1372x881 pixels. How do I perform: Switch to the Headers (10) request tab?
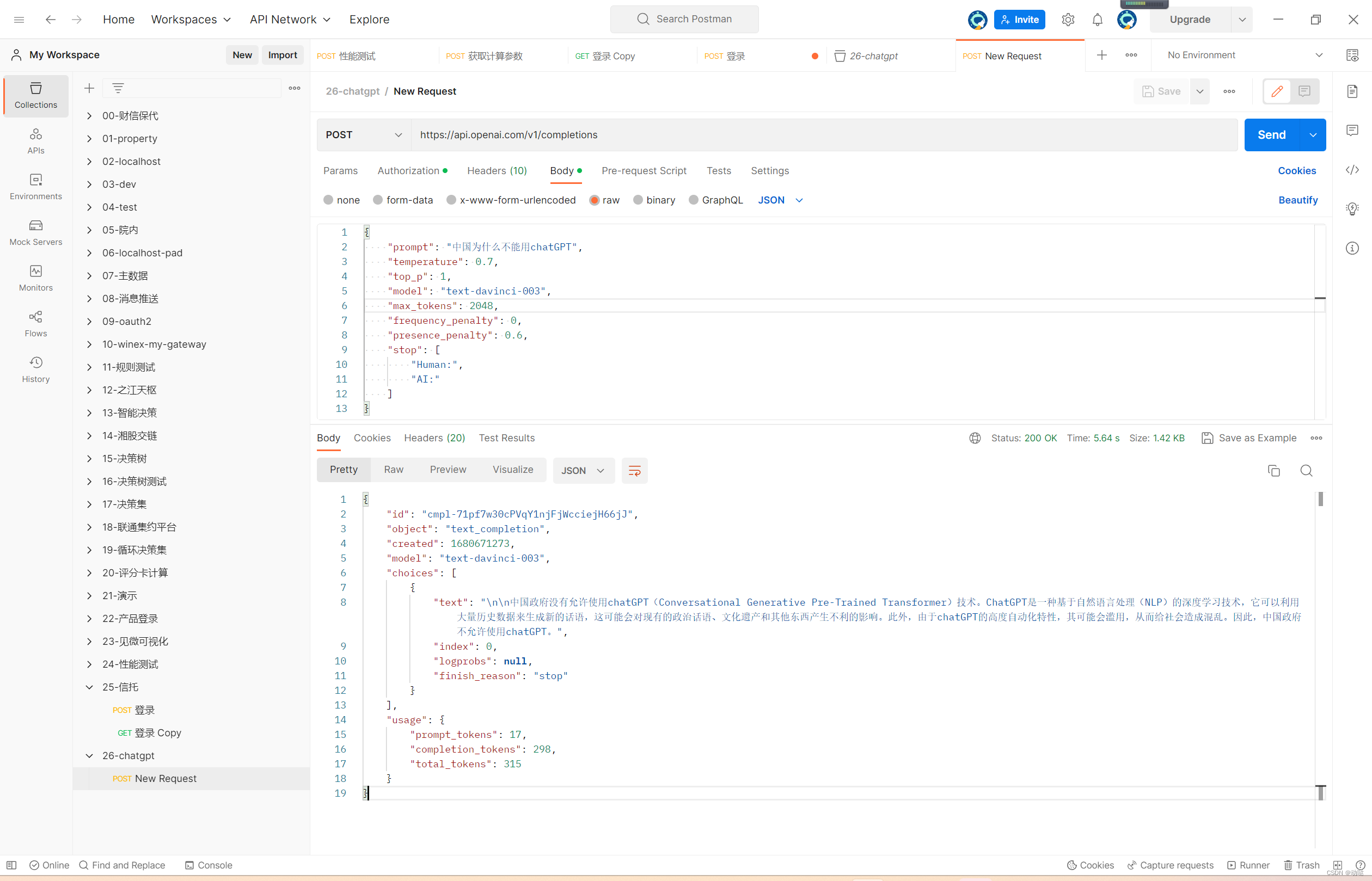(x=497, y=170)
